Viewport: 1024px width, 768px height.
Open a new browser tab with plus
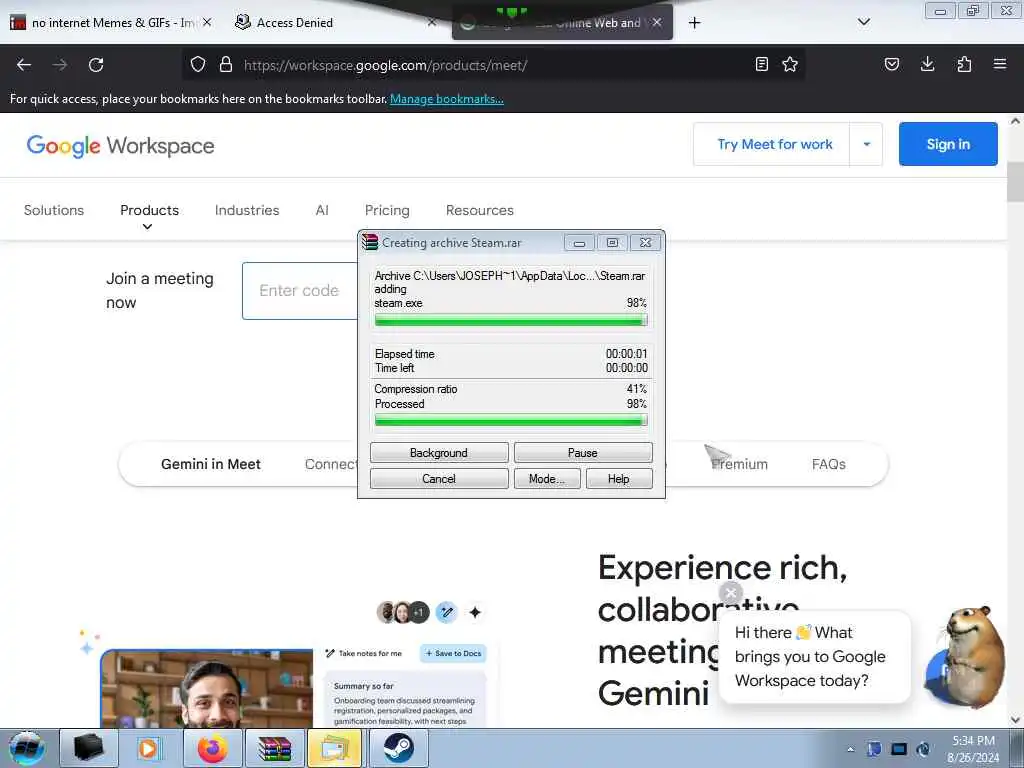(694, 23)
